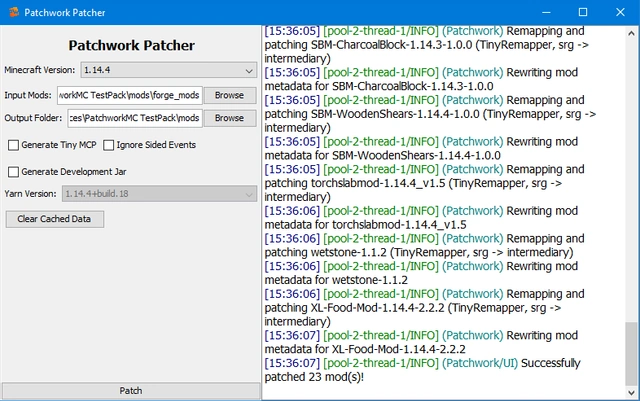Image resolution: width=640 pixels, height=401 pixels.
Task: Click the 'metadata for XL-Food-Mod-1.14.4-2.2.2' log line
Action: [x=365, y=349]
